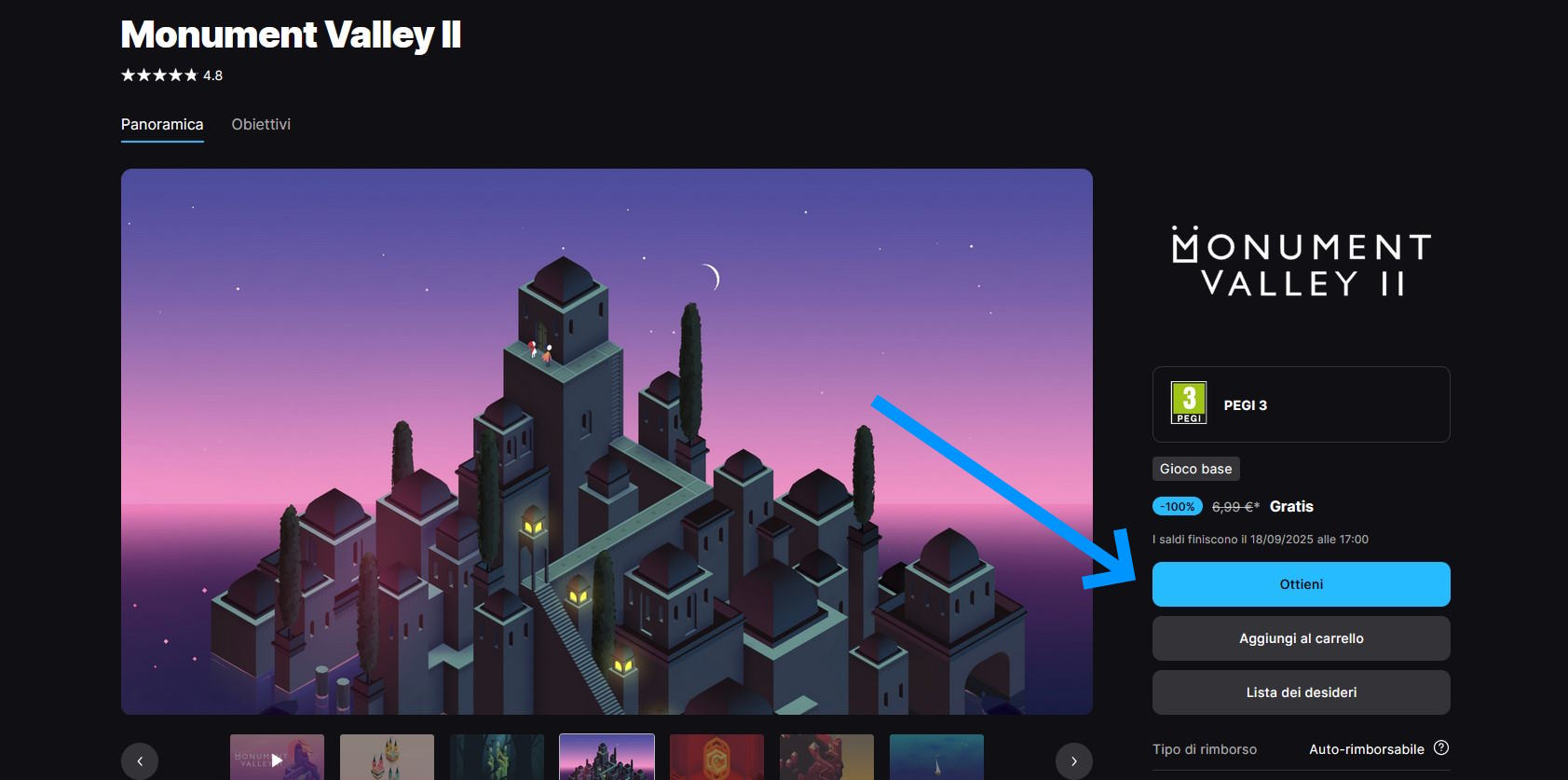Select the Panoramica tab
This screenshot has height=780, width=1568.
tap(162, 124)
